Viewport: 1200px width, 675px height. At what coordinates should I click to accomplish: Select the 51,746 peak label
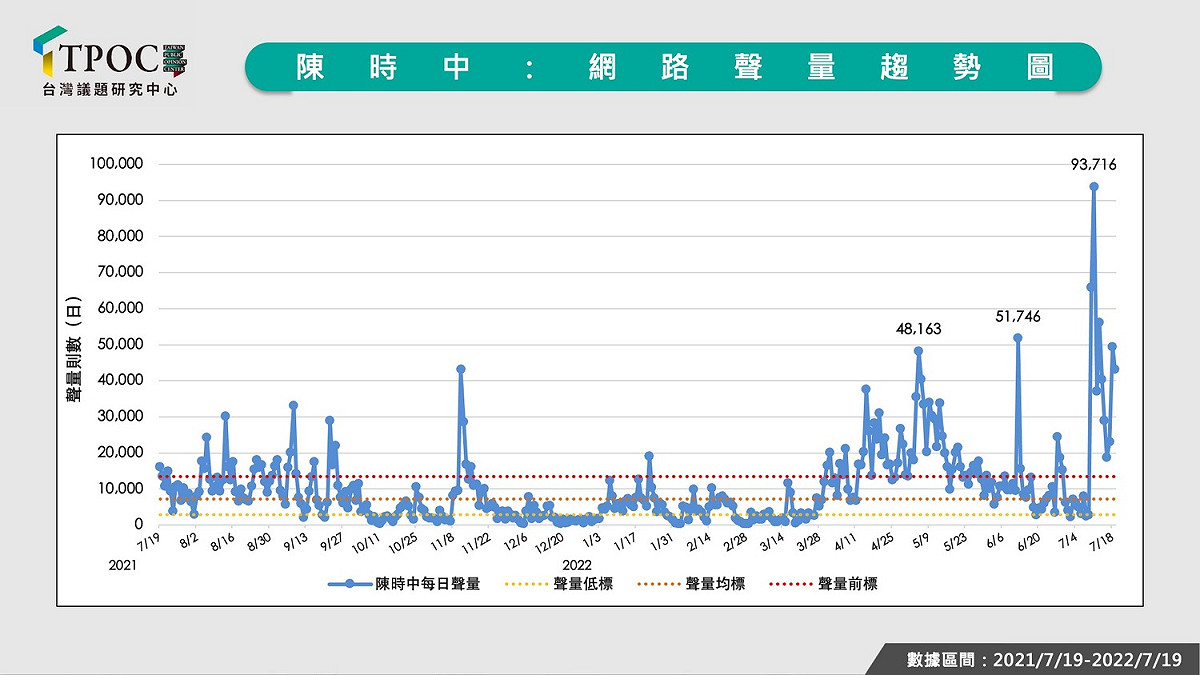coord(1018,316)
